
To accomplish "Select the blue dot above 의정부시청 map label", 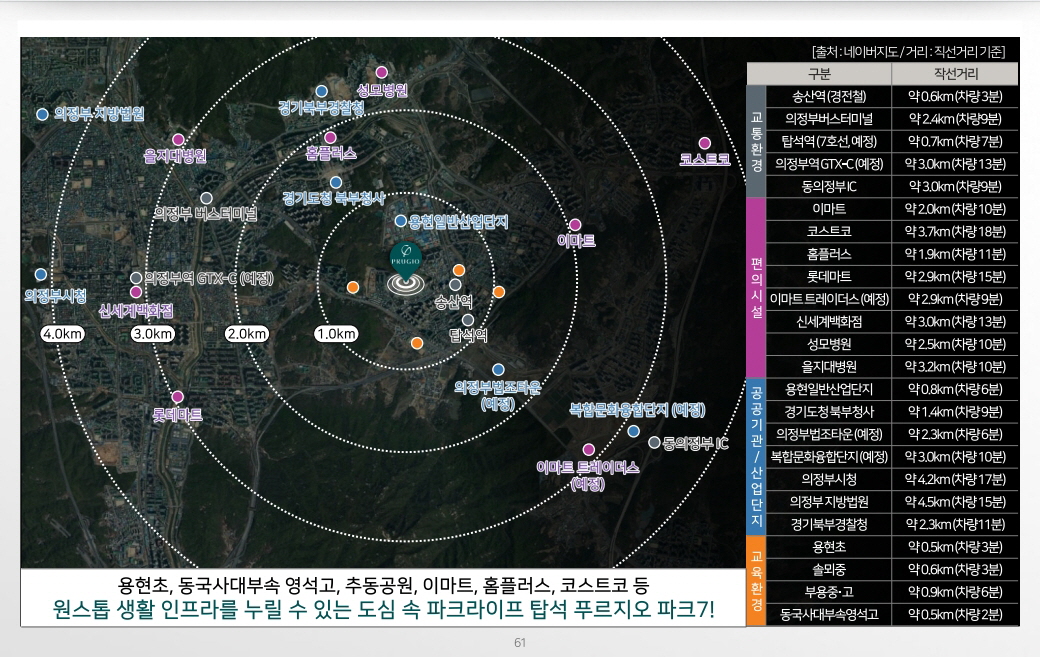I will click(41, 274).
